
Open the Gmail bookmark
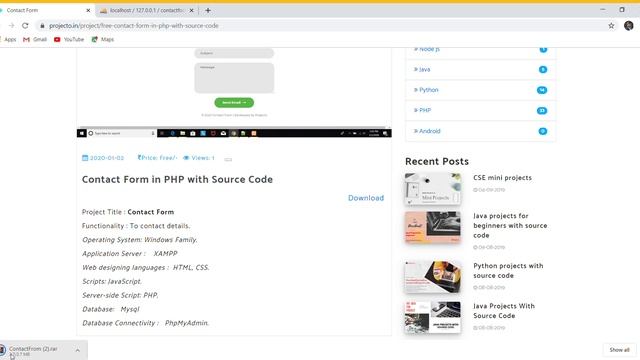35,40
